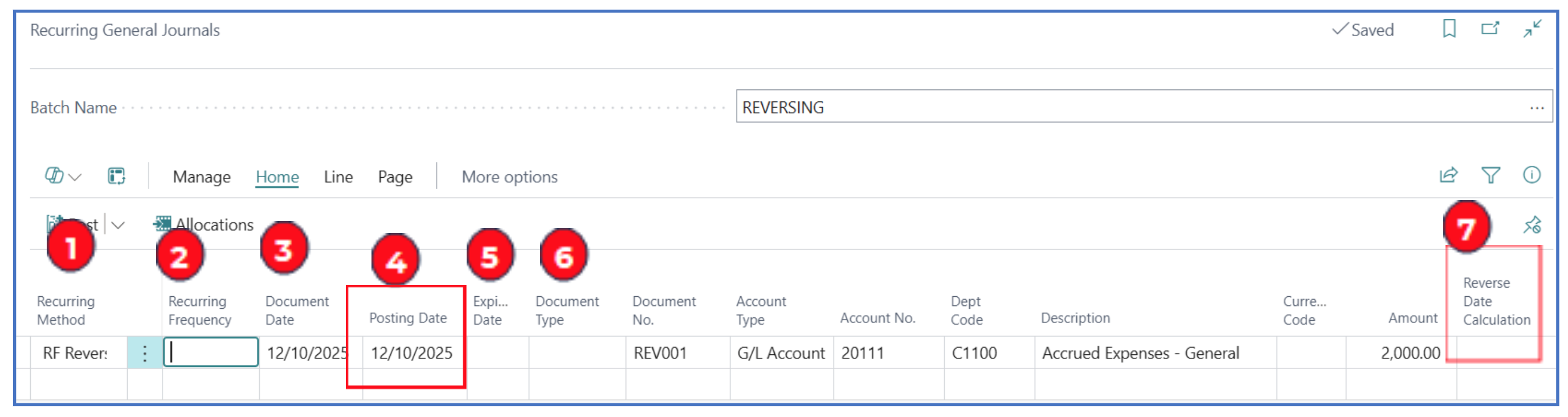Click the Reverse Date Calculation column header
Image resolution: width=1568 pixels, height=417 pixels.
coord(1495,301)
